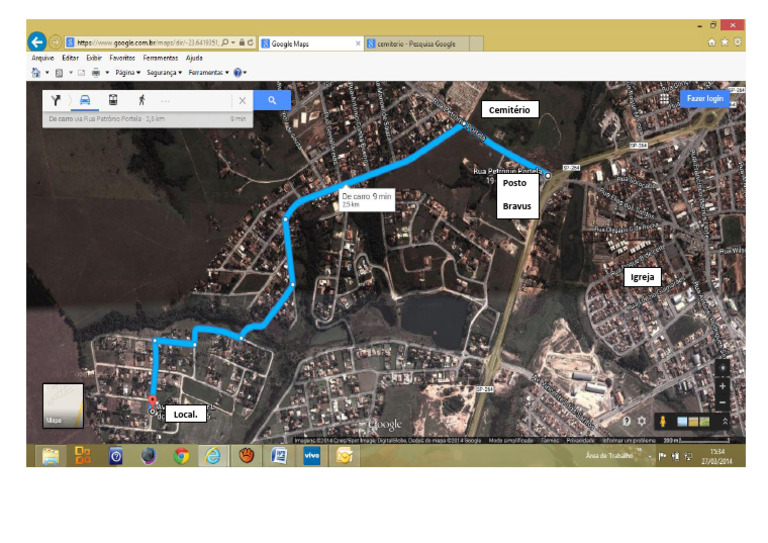Open File Explorer from the taskbar
The image size is (768, 543).
[50, 456]
